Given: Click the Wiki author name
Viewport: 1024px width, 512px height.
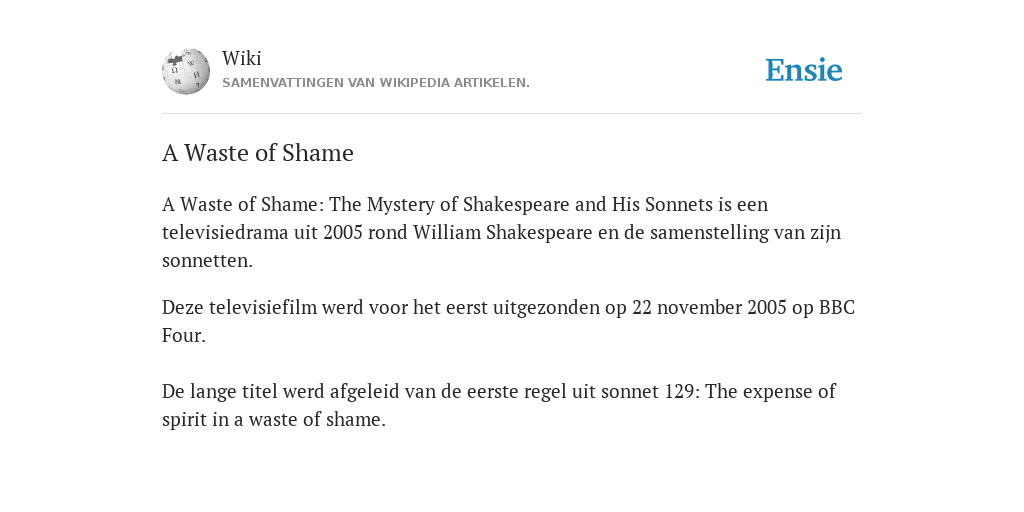Looking at the screenshot, I should coord(242,58).
